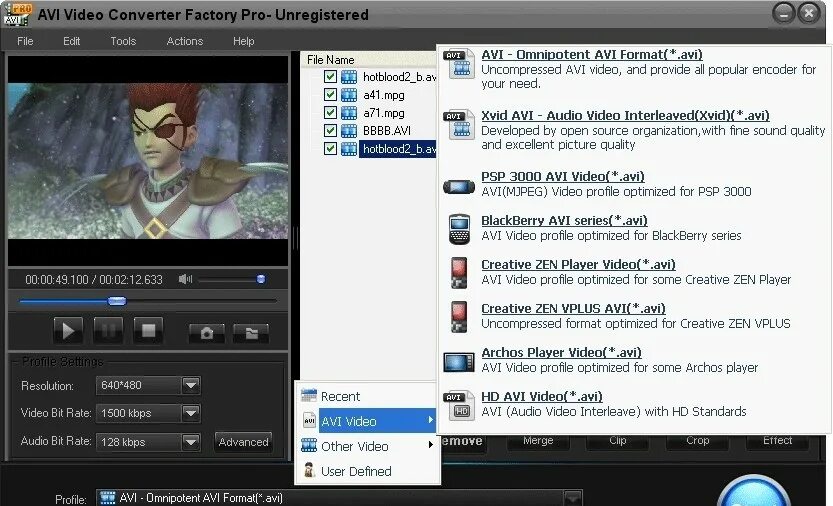
Task: Click the file icon beside a71.mpg
Action: [x=349, y=113]
